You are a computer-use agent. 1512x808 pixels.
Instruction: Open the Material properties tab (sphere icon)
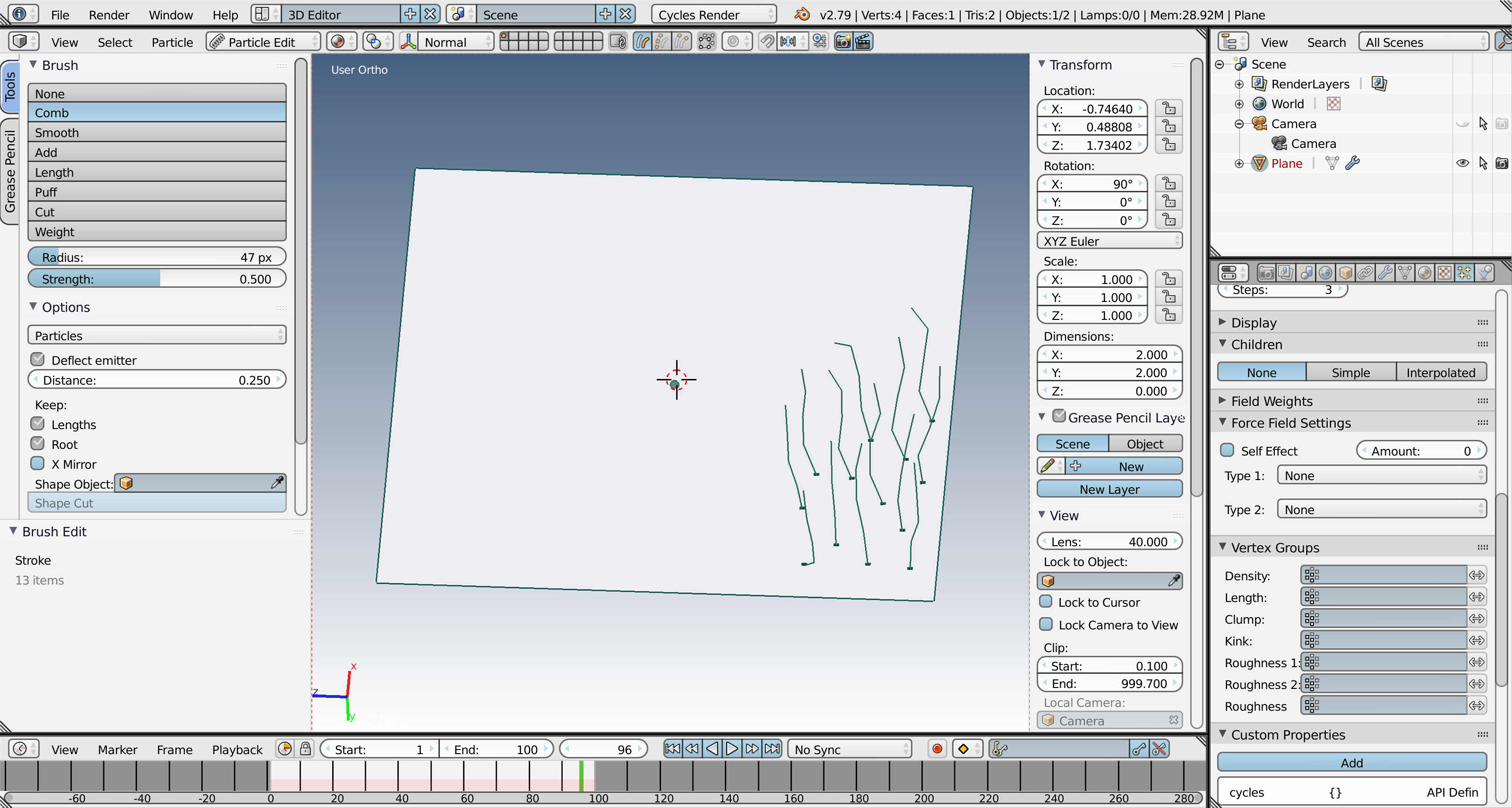[1425, 272]
